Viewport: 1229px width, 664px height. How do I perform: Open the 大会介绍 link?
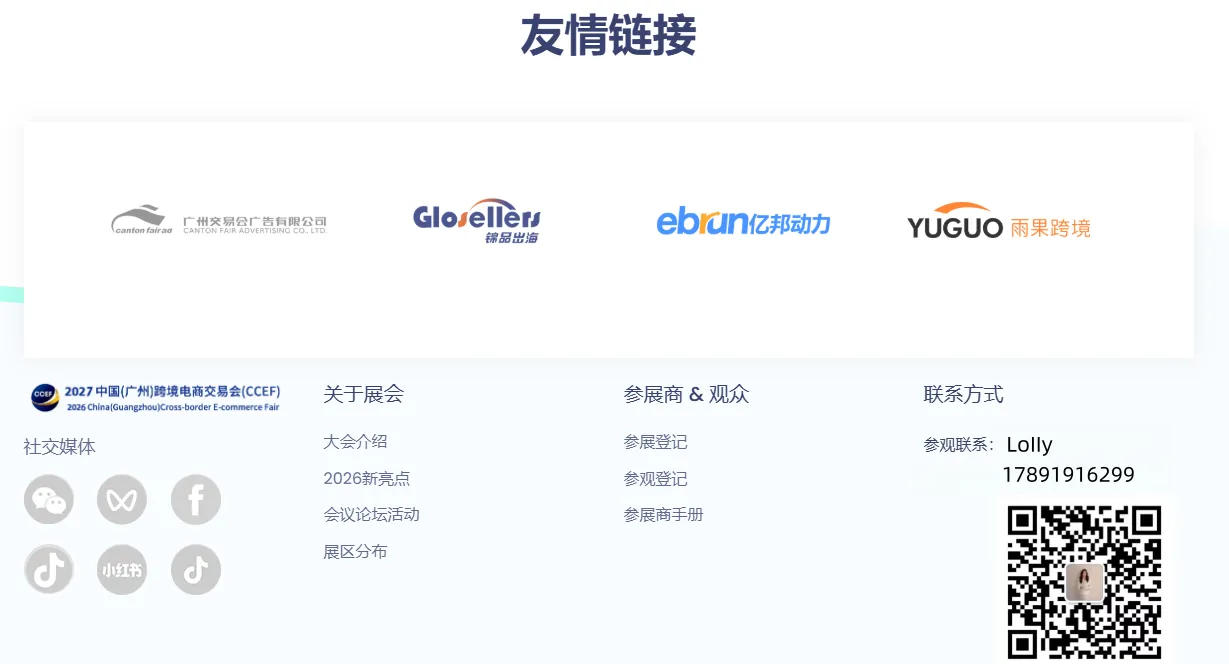pos(355,441)
